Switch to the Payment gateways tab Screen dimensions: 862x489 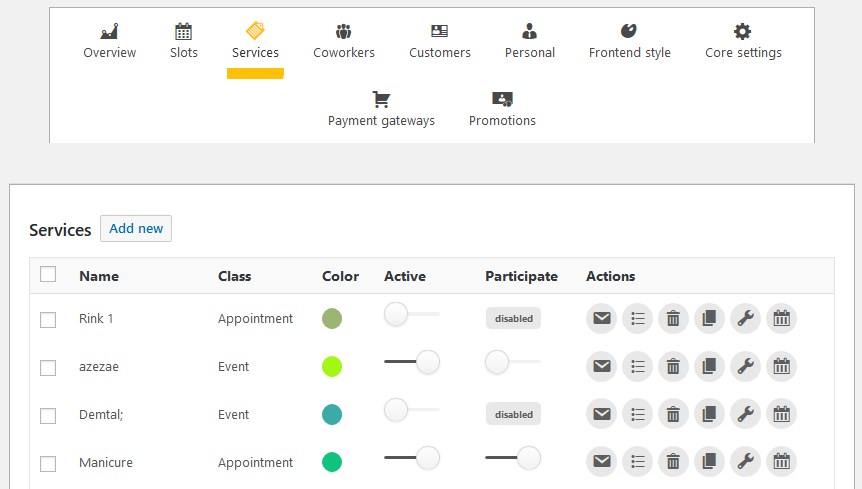(x=381, y=109)
